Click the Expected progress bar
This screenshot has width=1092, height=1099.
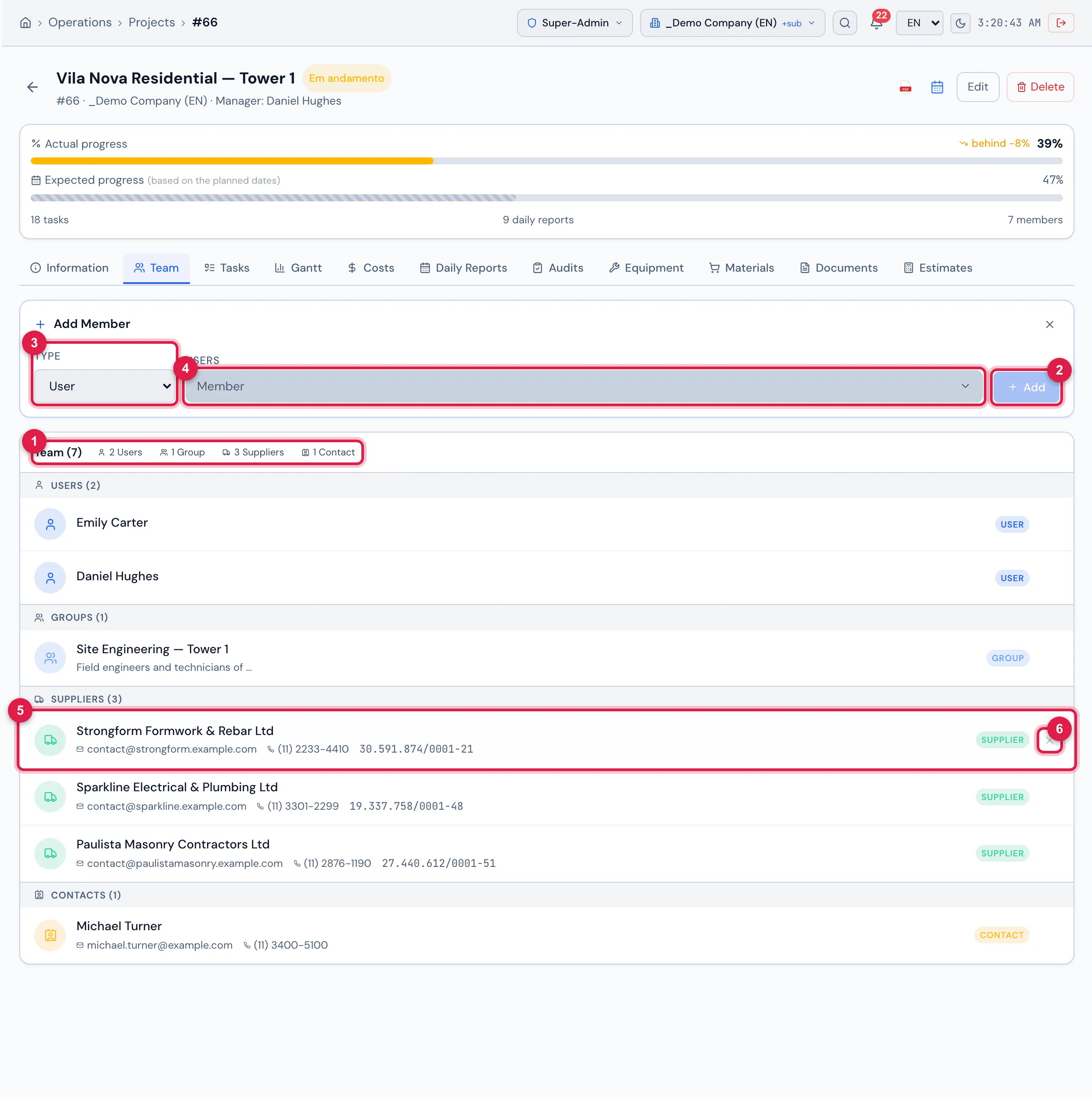pyautogui.click(x=546, y=198)
